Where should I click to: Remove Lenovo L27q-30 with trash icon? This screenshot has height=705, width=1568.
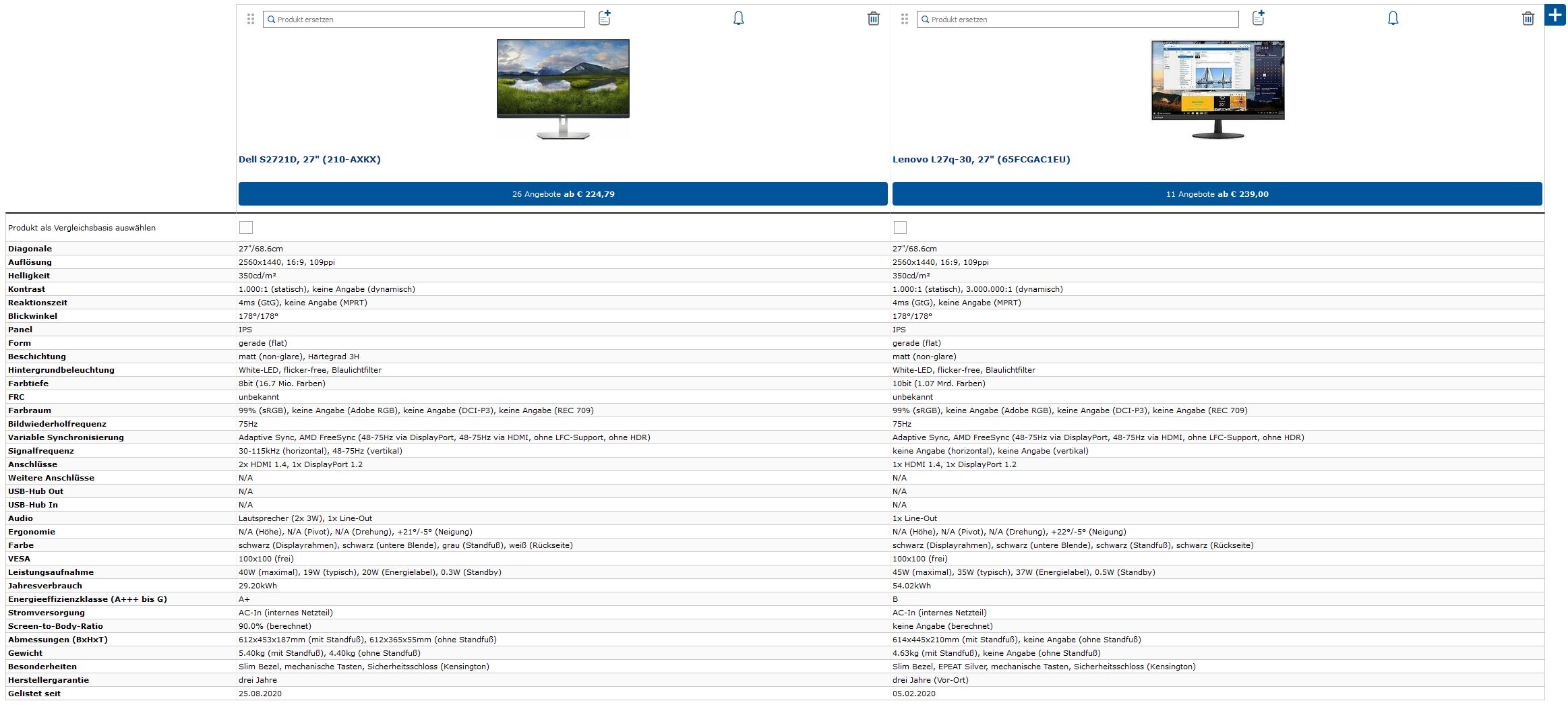click(x=1528, y=18)
